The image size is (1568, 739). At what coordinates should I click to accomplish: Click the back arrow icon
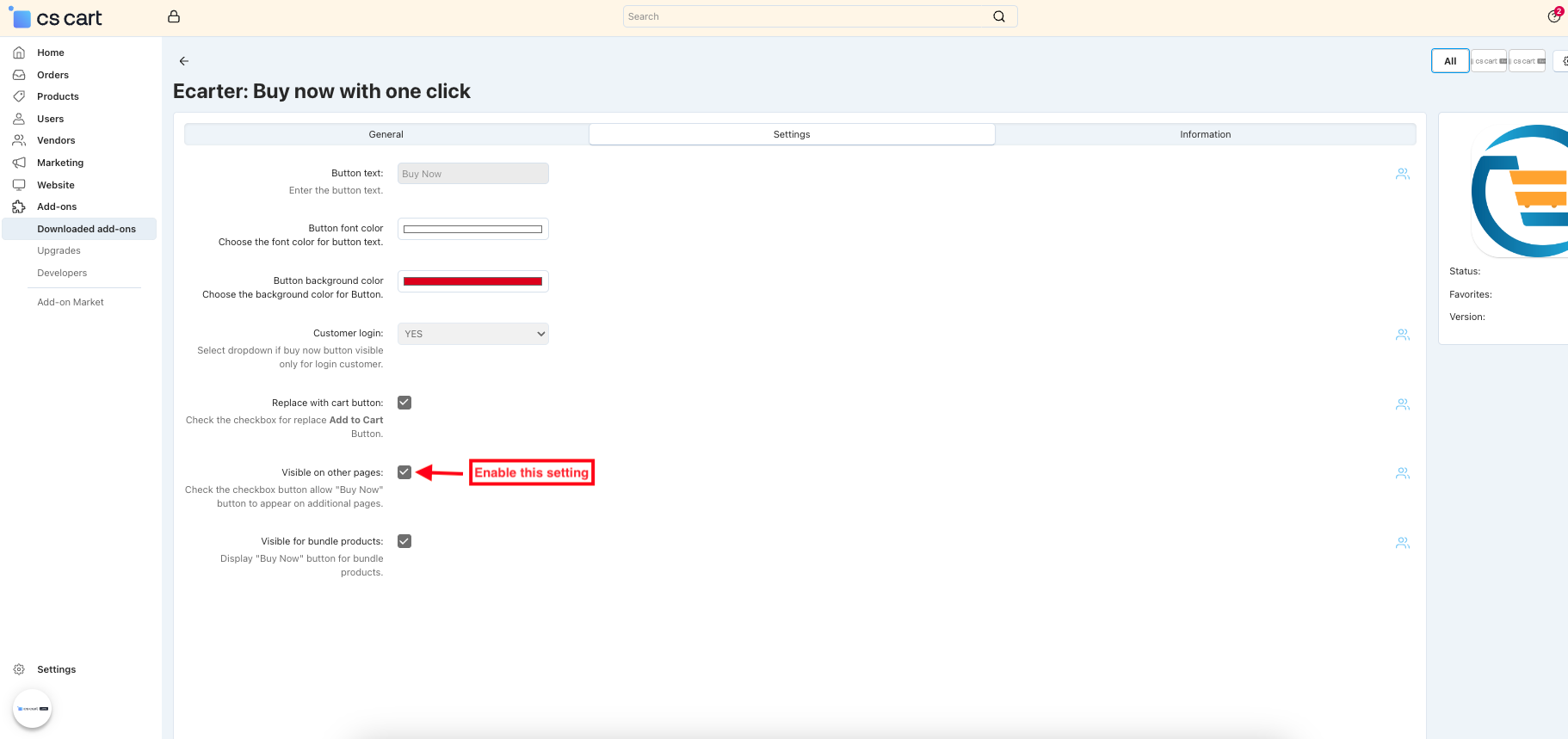click(183, 61)
